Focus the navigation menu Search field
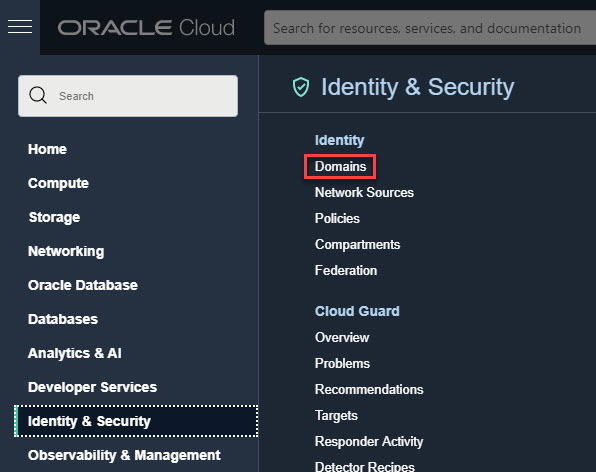This screenshot has width=596, height=472. [128, 96]
